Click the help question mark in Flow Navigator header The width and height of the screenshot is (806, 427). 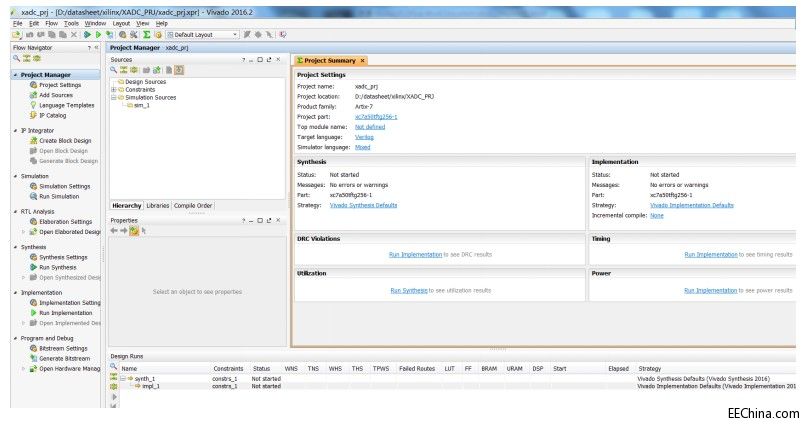tap(89, 48)
